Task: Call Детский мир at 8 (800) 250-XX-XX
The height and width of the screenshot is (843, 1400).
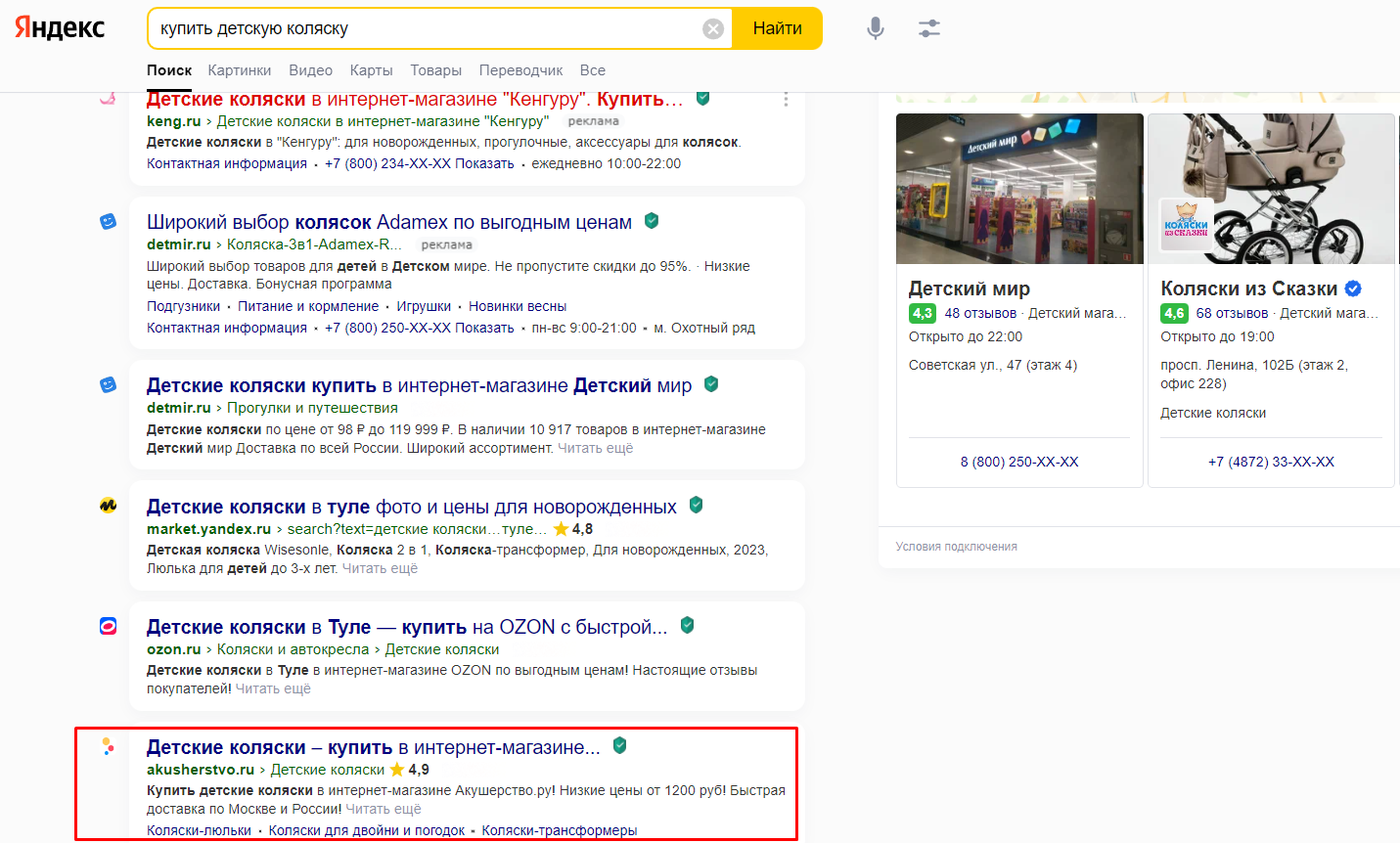Action: 1019,462
